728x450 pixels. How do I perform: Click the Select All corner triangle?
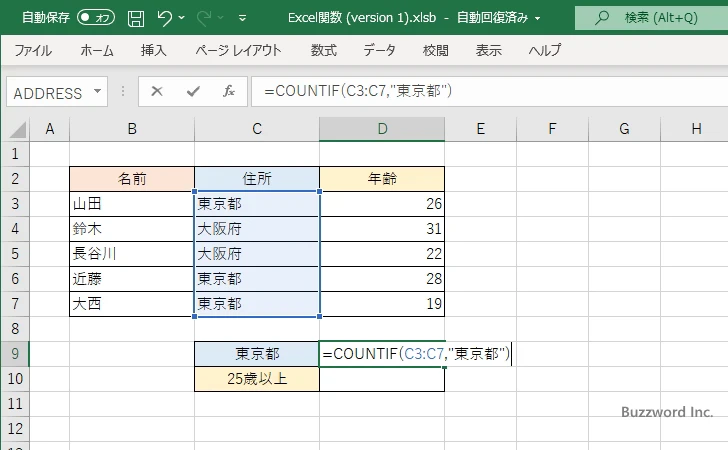coord(16,129)
